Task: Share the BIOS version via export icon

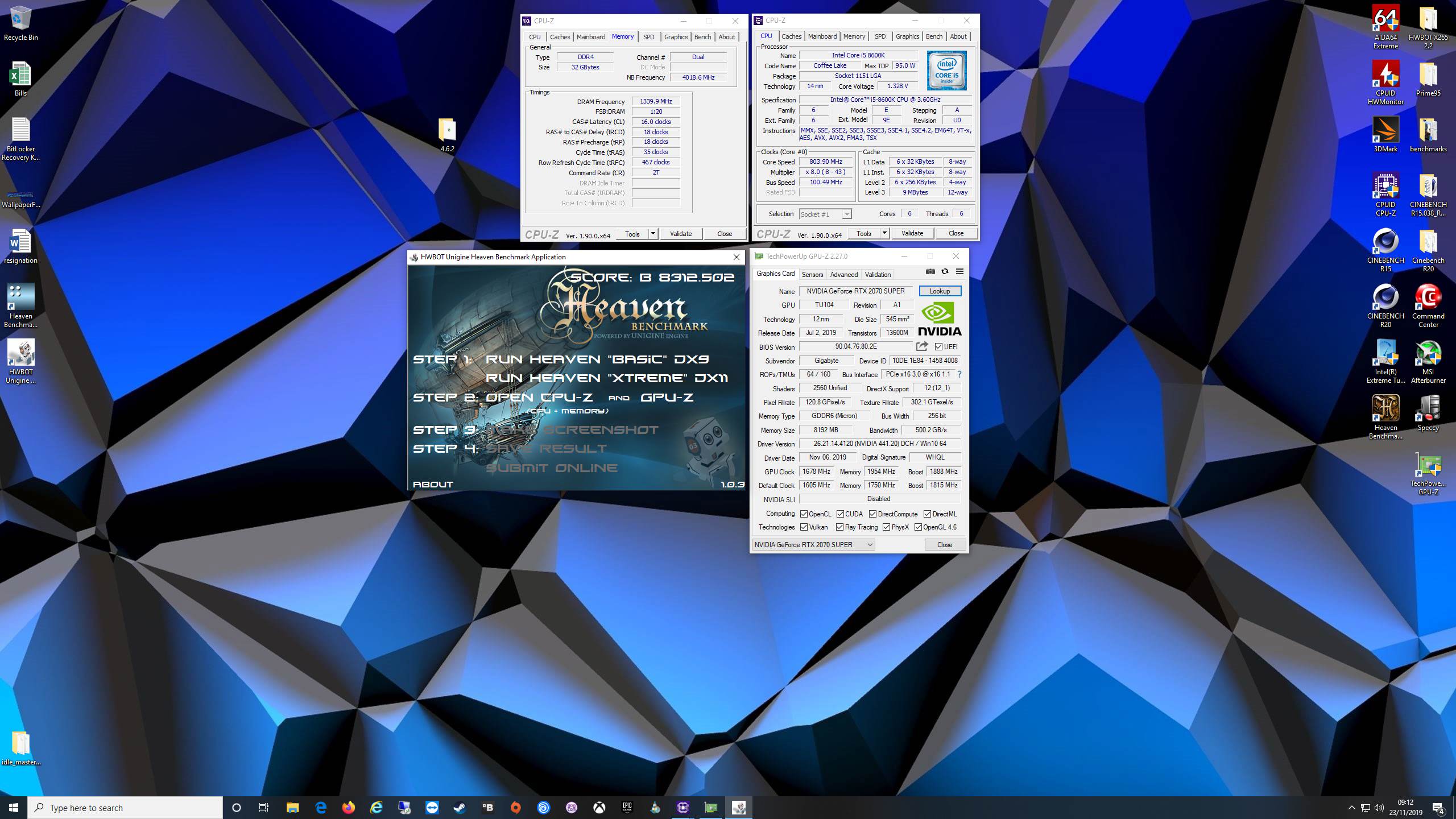Action: [x=922, y=346]
